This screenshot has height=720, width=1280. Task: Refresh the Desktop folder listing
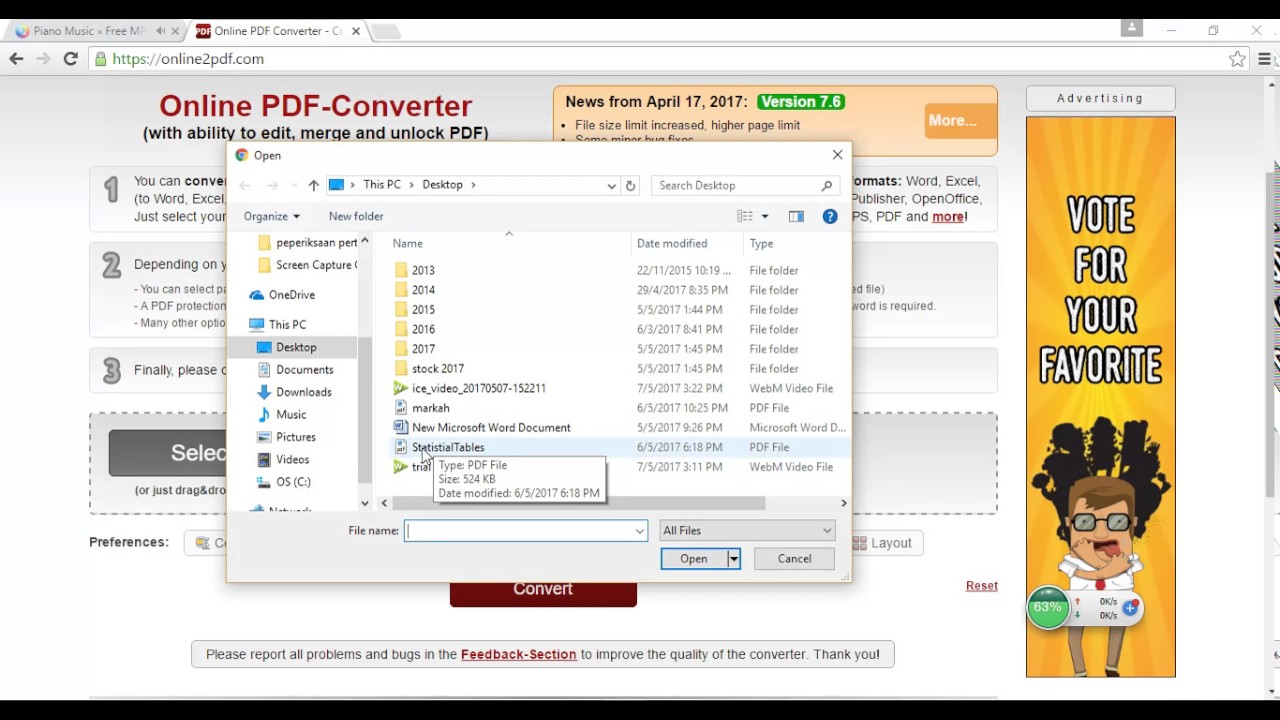630,185
